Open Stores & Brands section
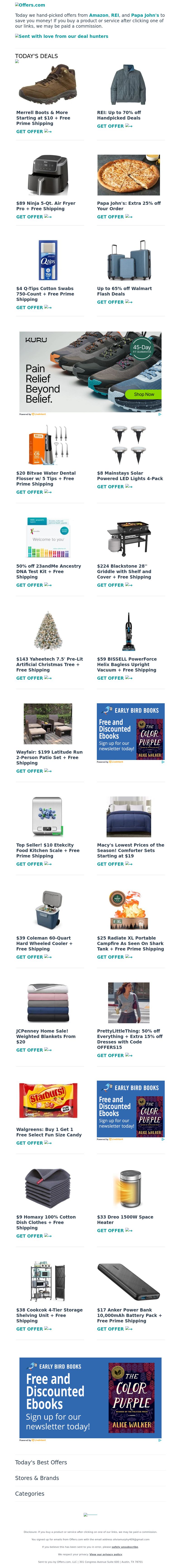Screen dimensions: 181x1568 coord(37,1478)
